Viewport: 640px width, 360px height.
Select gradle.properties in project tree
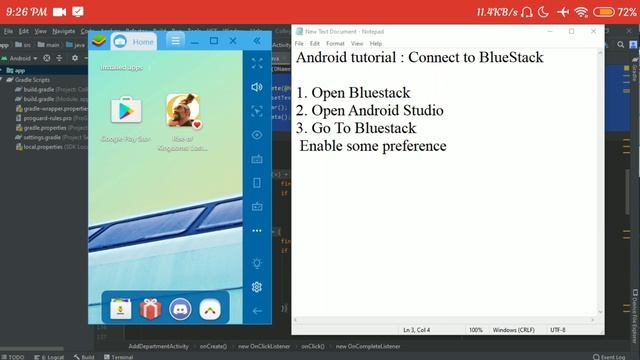click(x=51, y=128)
